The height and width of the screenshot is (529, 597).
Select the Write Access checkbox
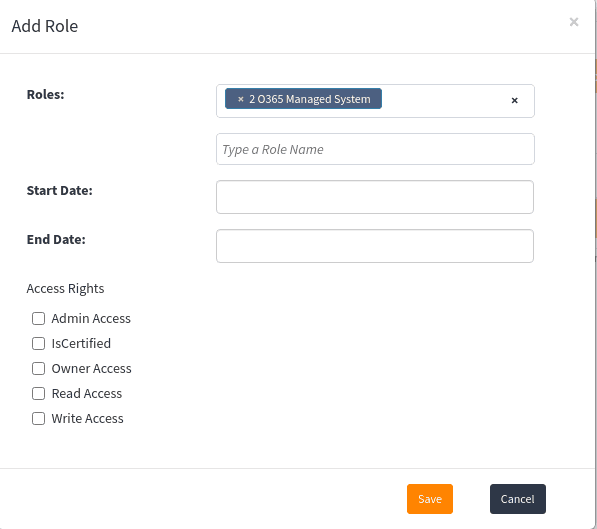click(38, 419)
